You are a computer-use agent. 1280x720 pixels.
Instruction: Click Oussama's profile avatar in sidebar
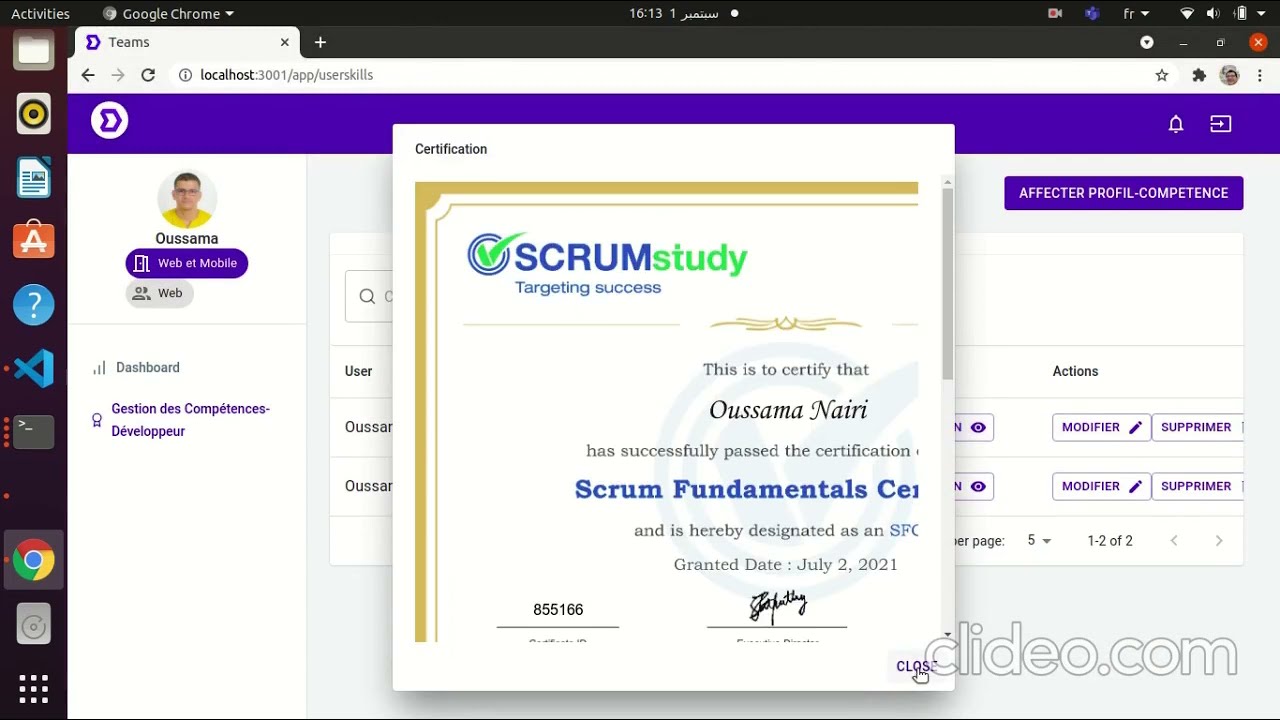click(x=187, y=200)
